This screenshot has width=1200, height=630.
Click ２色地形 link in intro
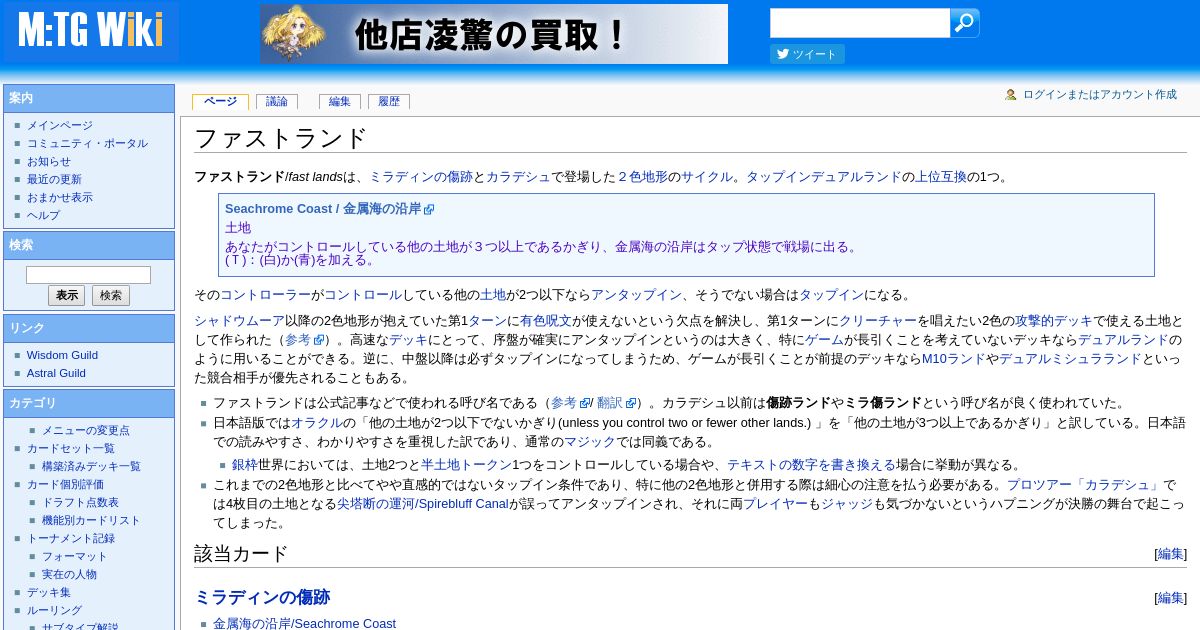pos(642,177)
